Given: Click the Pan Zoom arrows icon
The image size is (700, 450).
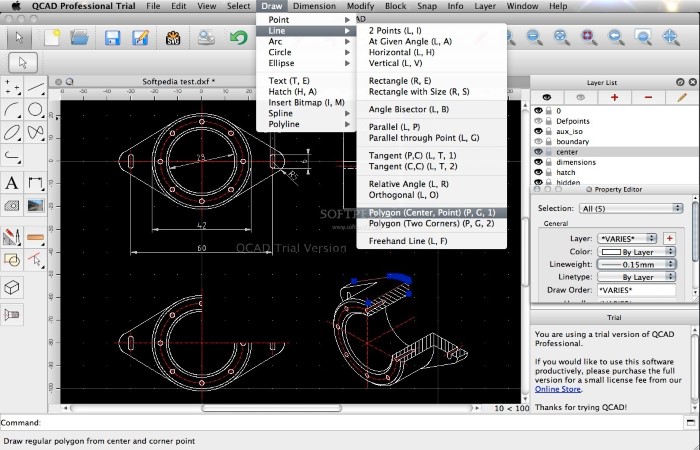Looking at the screenshot, I should [x=671, y=37].
